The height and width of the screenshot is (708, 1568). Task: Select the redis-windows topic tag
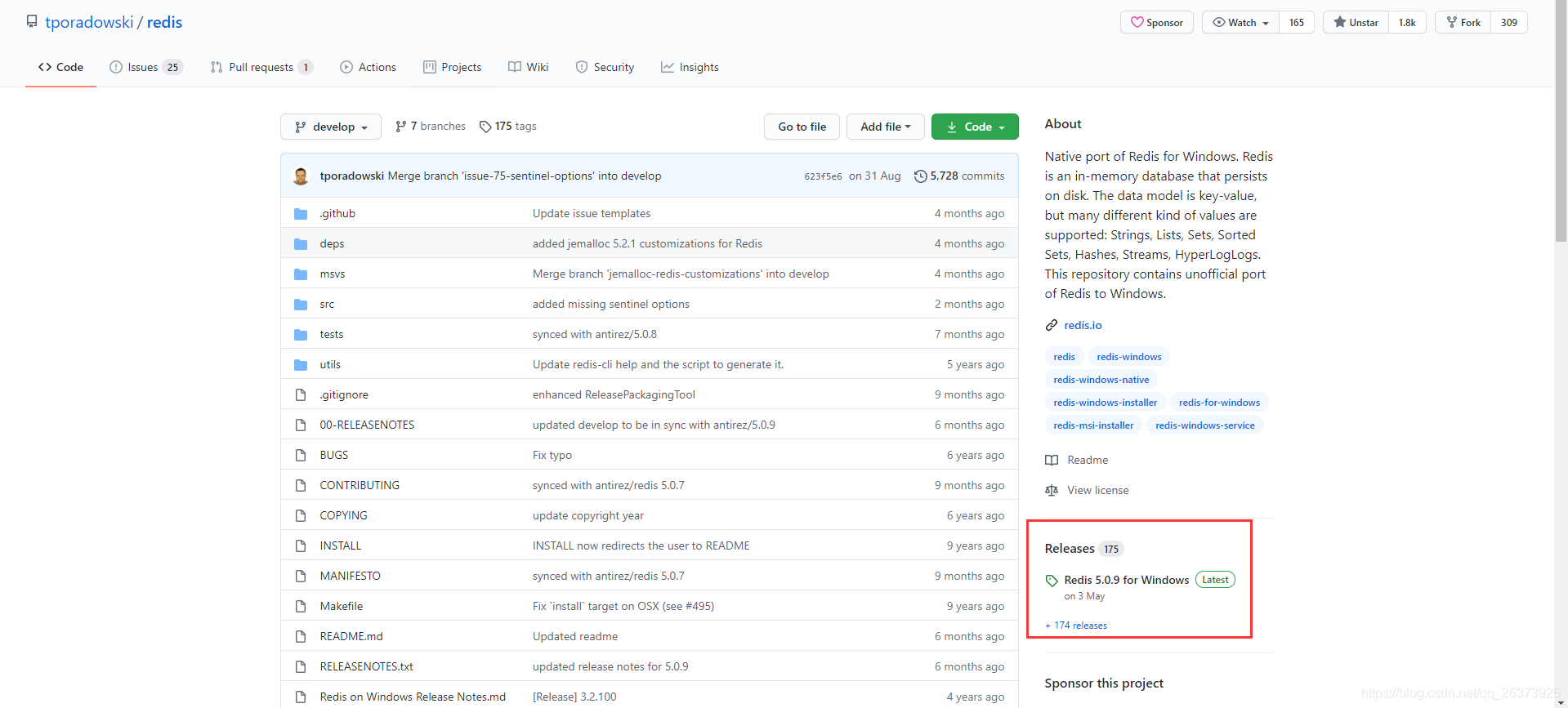1129,357
